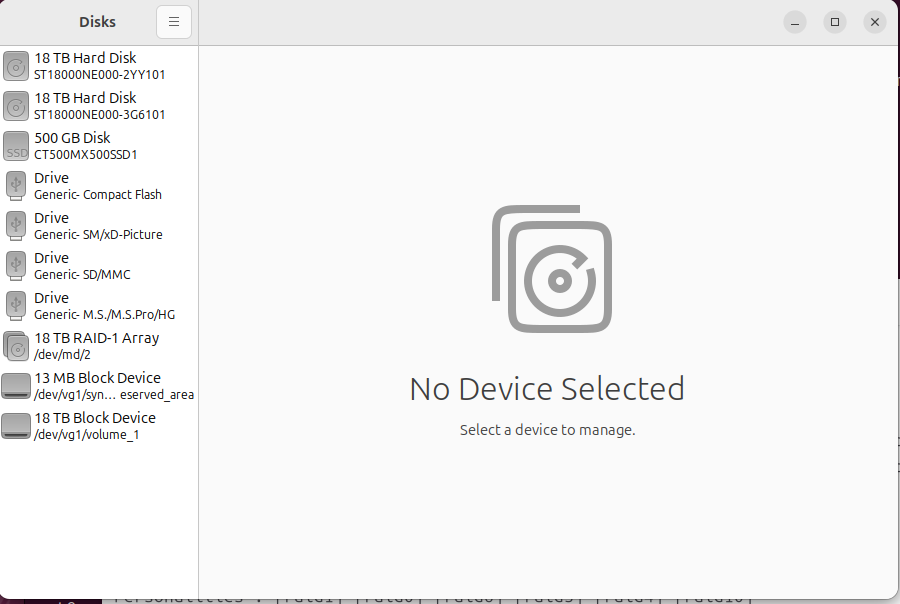Select the ST18000NE000-2YY101 hard disk icon
This screenshot has height=604, width=900.
[16, 66]
